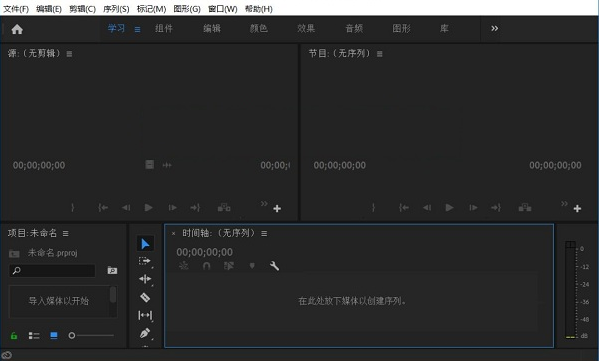Step forward one frame in Source monitor
Screen dimensions: 599x361
tap(173, 208)
